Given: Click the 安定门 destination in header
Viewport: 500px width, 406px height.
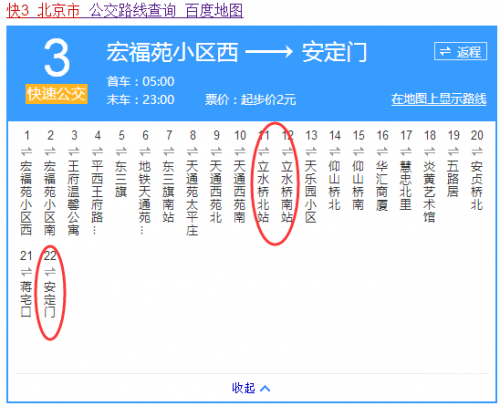Looking at the screenshot, I should pos(334,52).
